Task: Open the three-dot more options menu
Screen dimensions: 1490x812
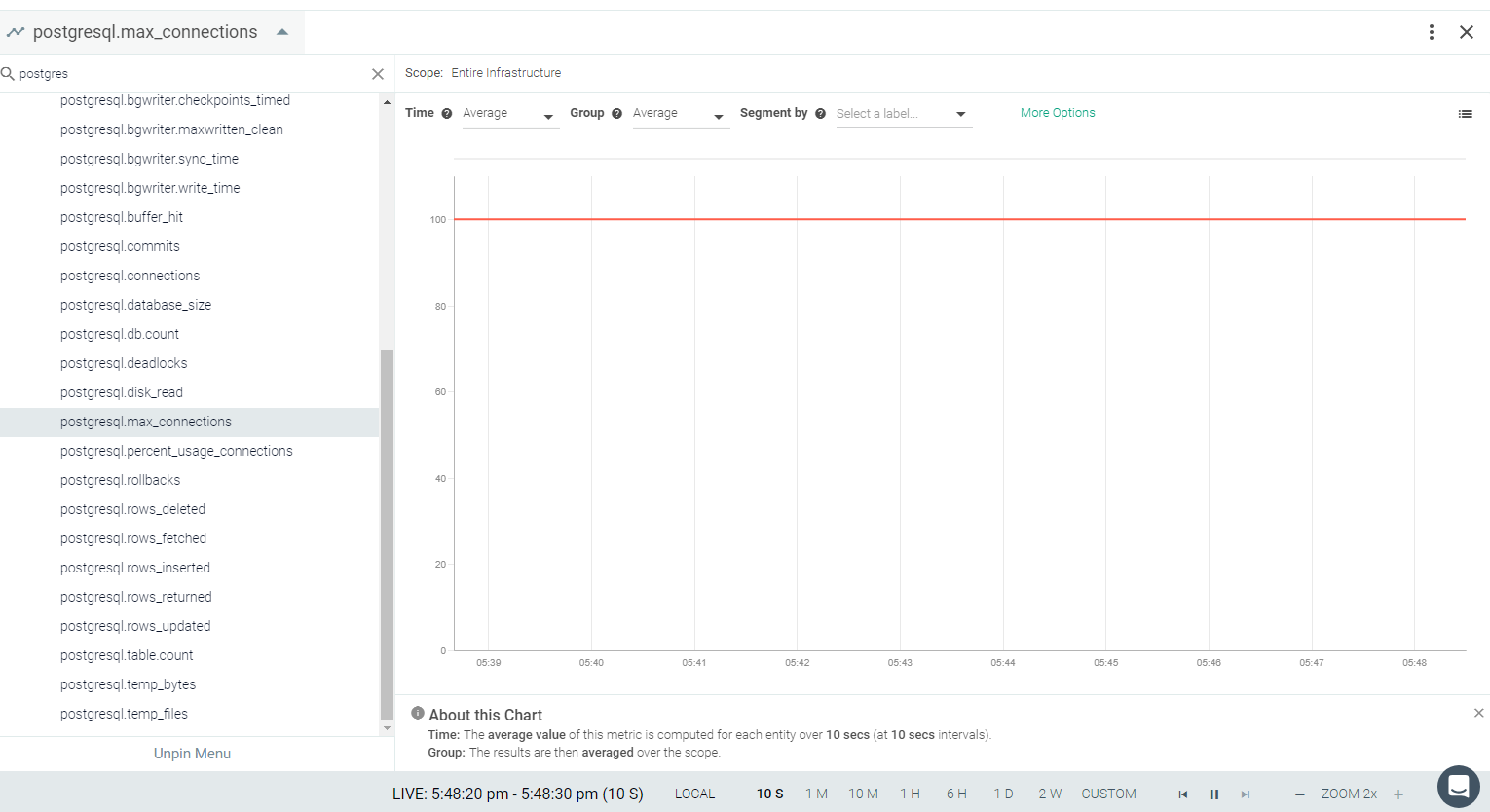Action: coord(1431,32)
